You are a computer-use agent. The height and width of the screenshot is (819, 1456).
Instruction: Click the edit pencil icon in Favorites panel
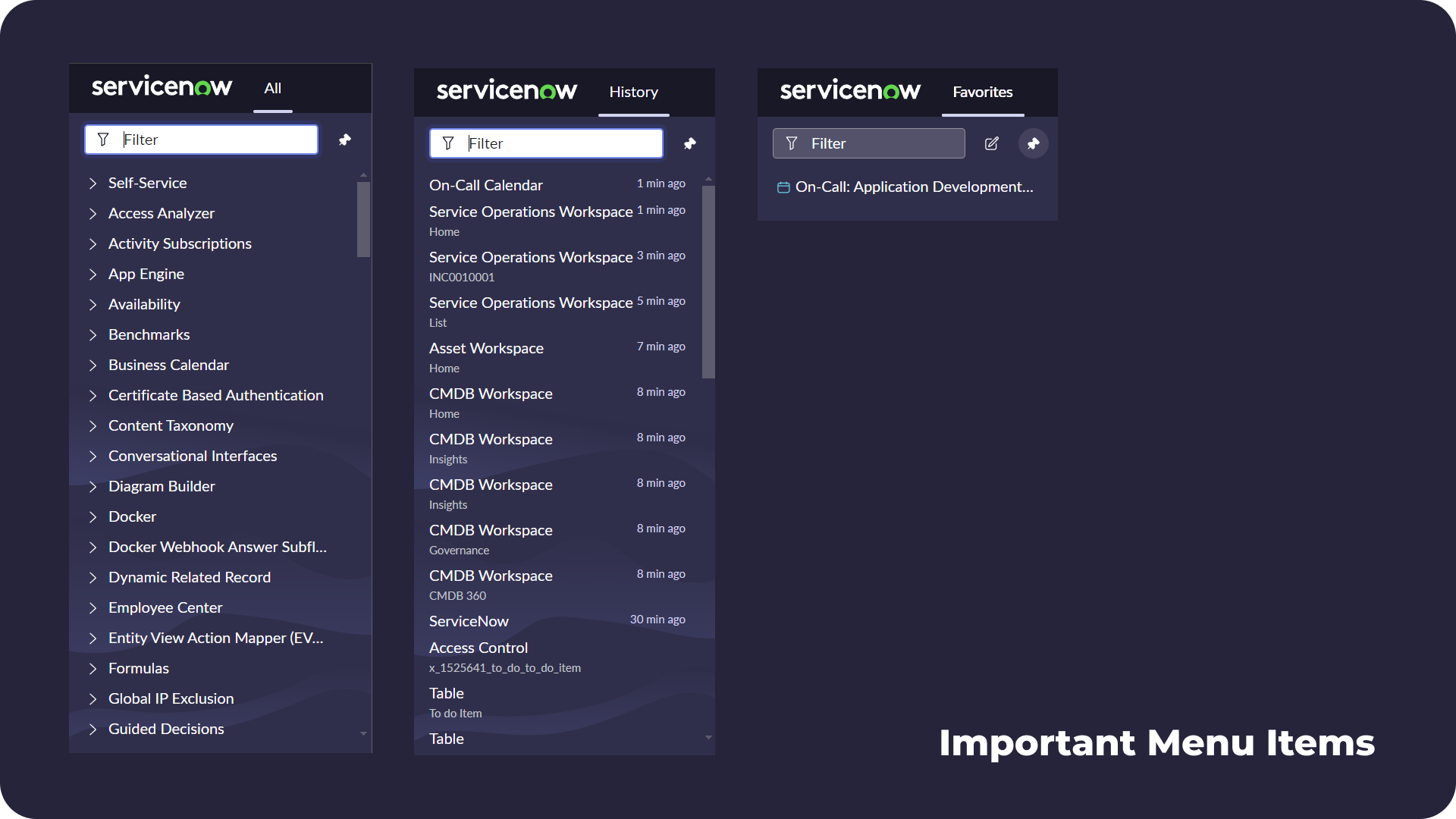[x=991, y=143]
